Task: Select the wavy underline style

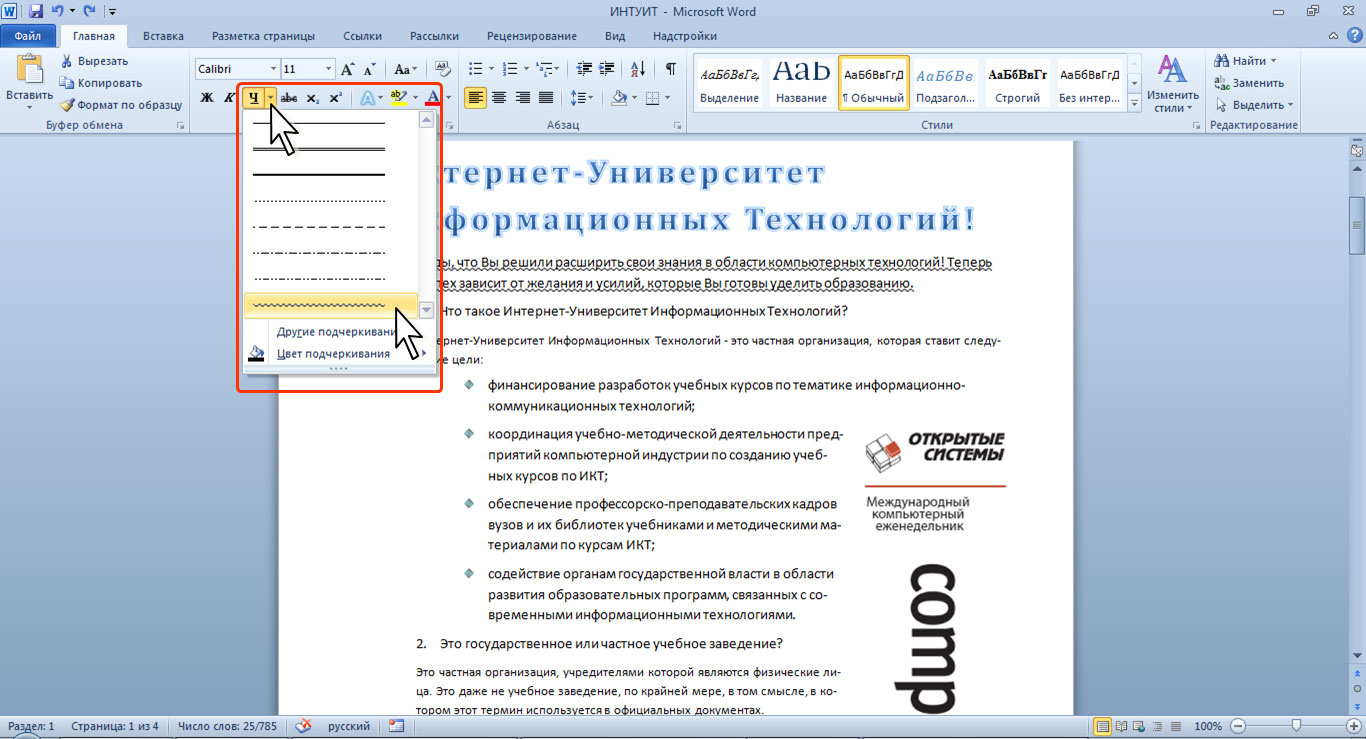Action: (x=330, y=305)
